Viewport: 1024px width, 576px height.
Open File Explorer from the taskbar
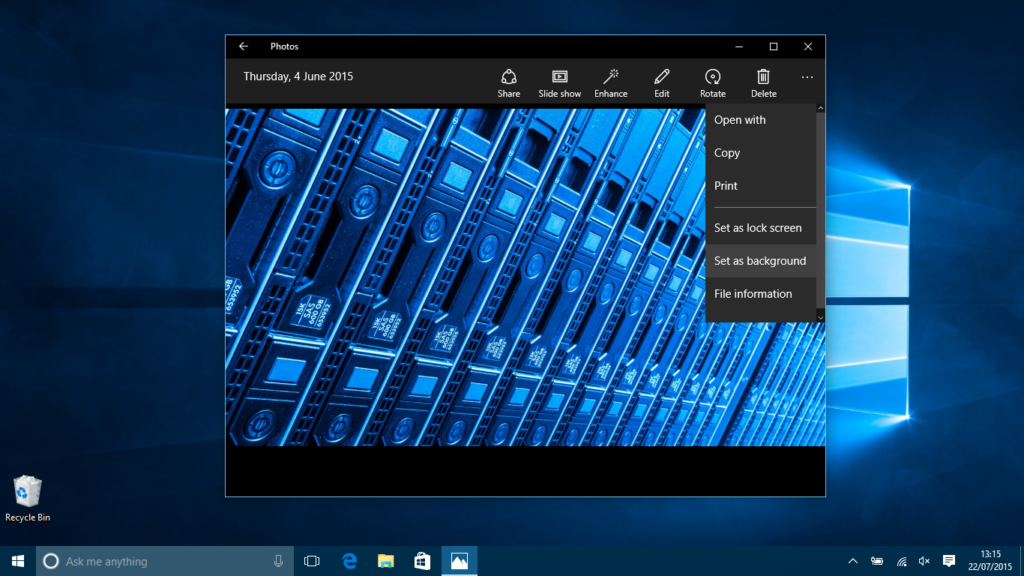pyautogui.click(x=385, y=561)
